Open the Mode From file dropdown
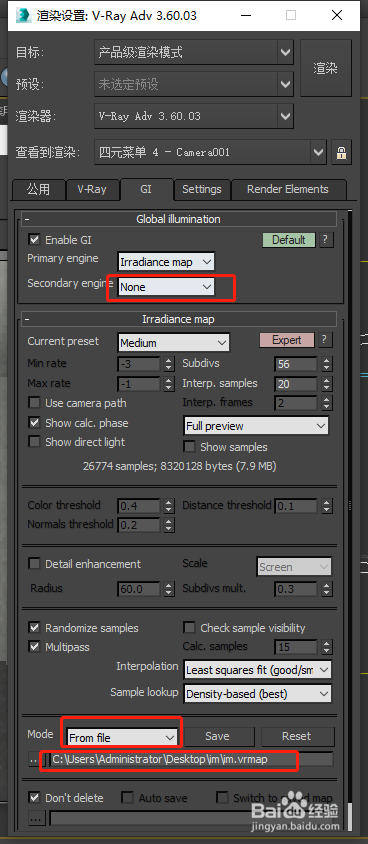This screenshot has height=844, width=368. coord(122,737)
